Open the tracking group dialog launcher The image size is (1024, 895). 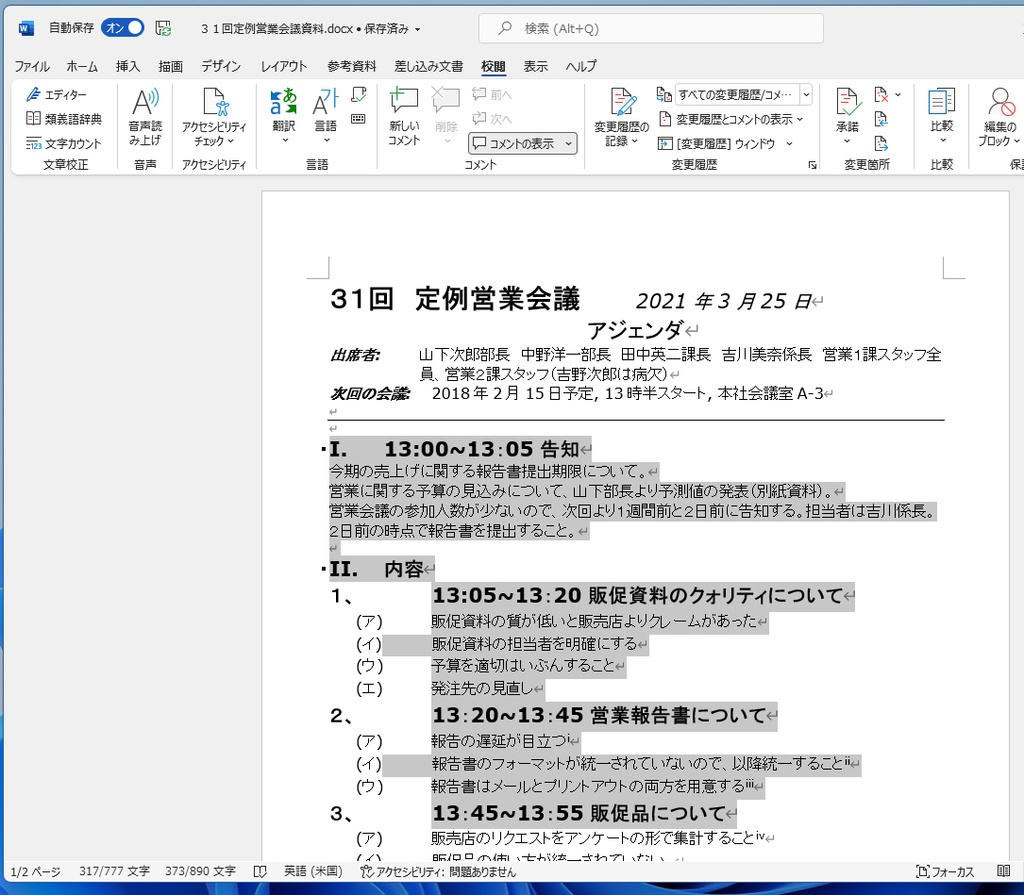point(812,165)
